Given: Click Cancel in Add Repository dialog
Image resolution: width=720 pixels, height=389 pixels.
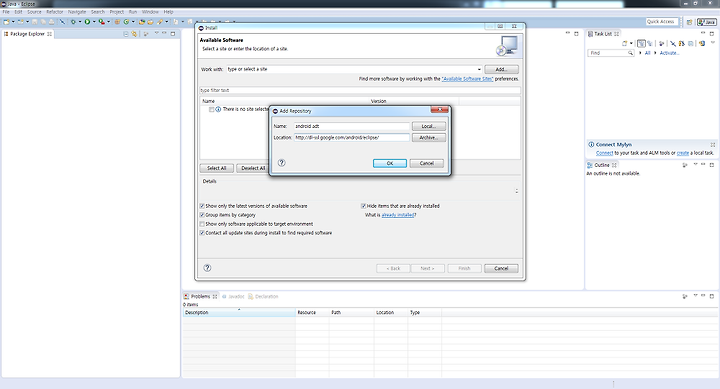Looking at the screenshot, I should pos(427,163).
